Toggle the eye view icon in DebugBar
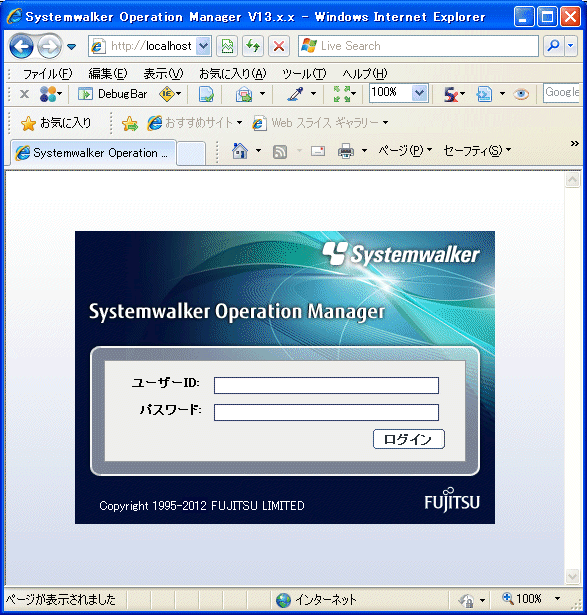 [521, 94]
